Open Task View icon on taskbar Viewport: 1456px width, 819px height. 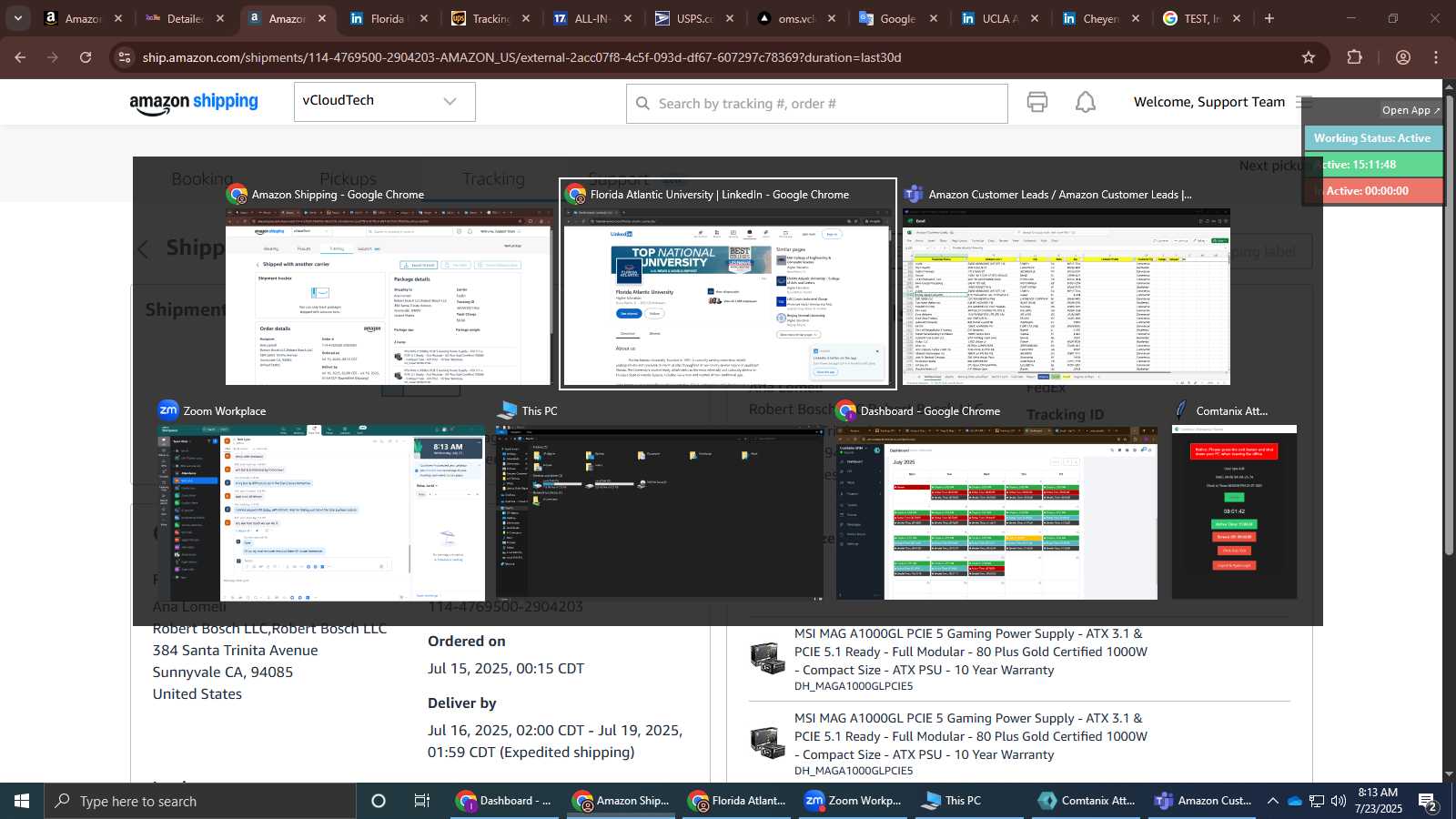tap(422, 801)
